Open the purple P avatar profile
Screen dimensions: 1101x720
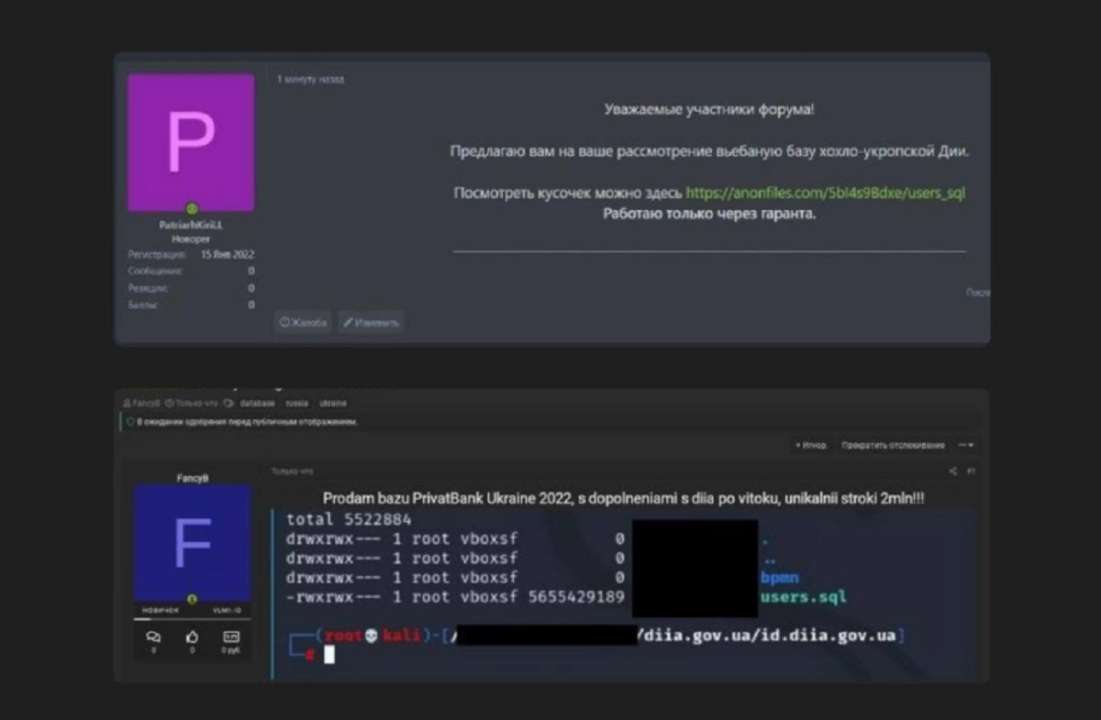[191, 143]
